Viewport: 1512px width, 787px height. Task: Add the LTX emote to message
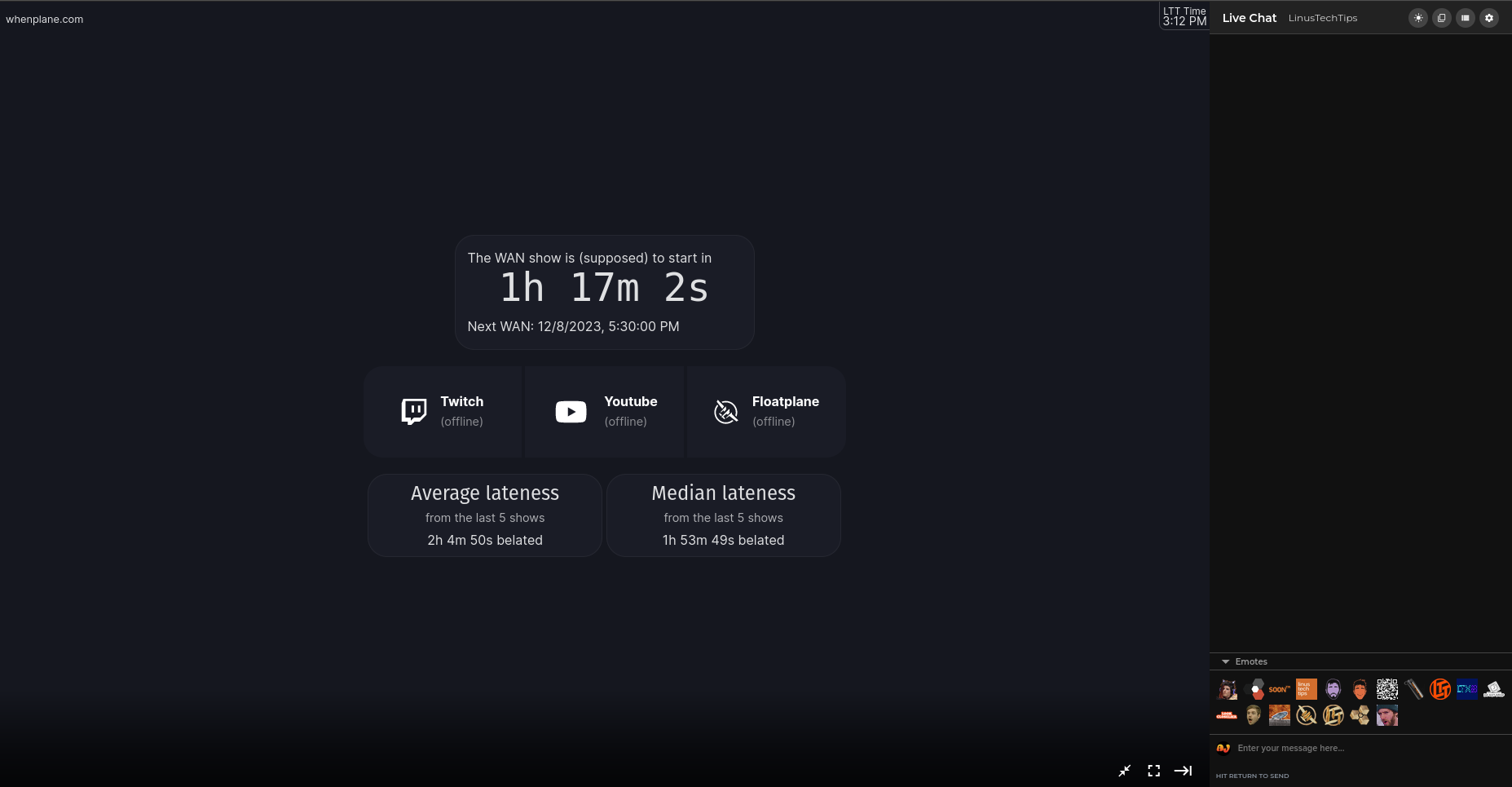1467,690
